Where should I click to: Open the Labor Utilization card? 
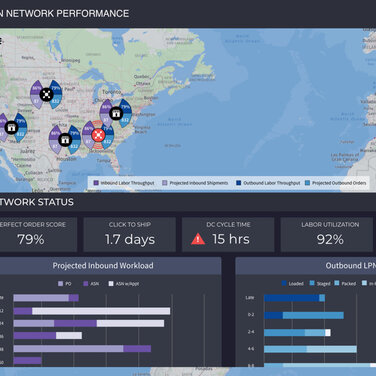click(327, 234)
